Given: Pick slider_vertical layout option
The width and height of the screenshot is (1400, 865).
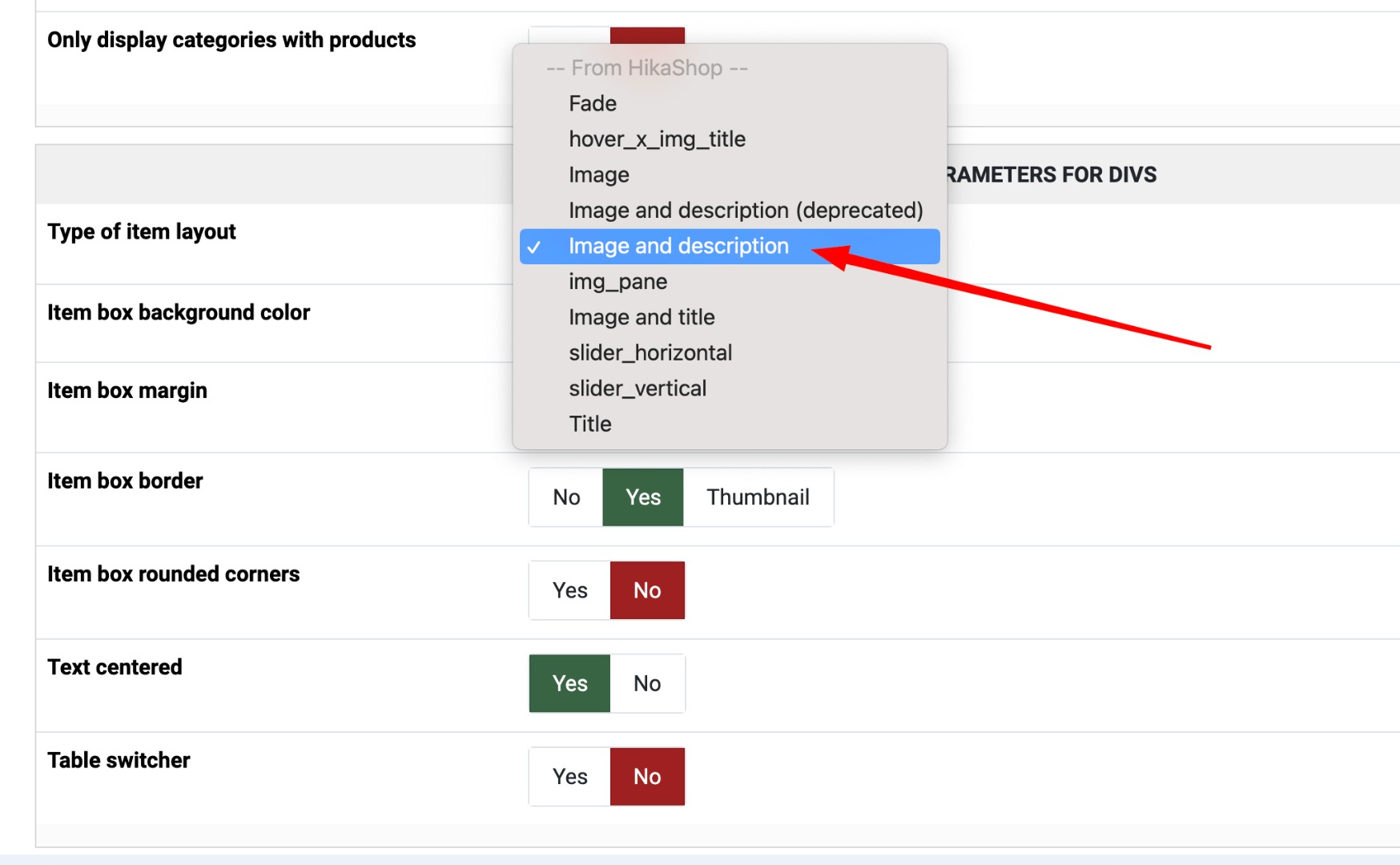Looking at the screenshot, I should [638, 388].
